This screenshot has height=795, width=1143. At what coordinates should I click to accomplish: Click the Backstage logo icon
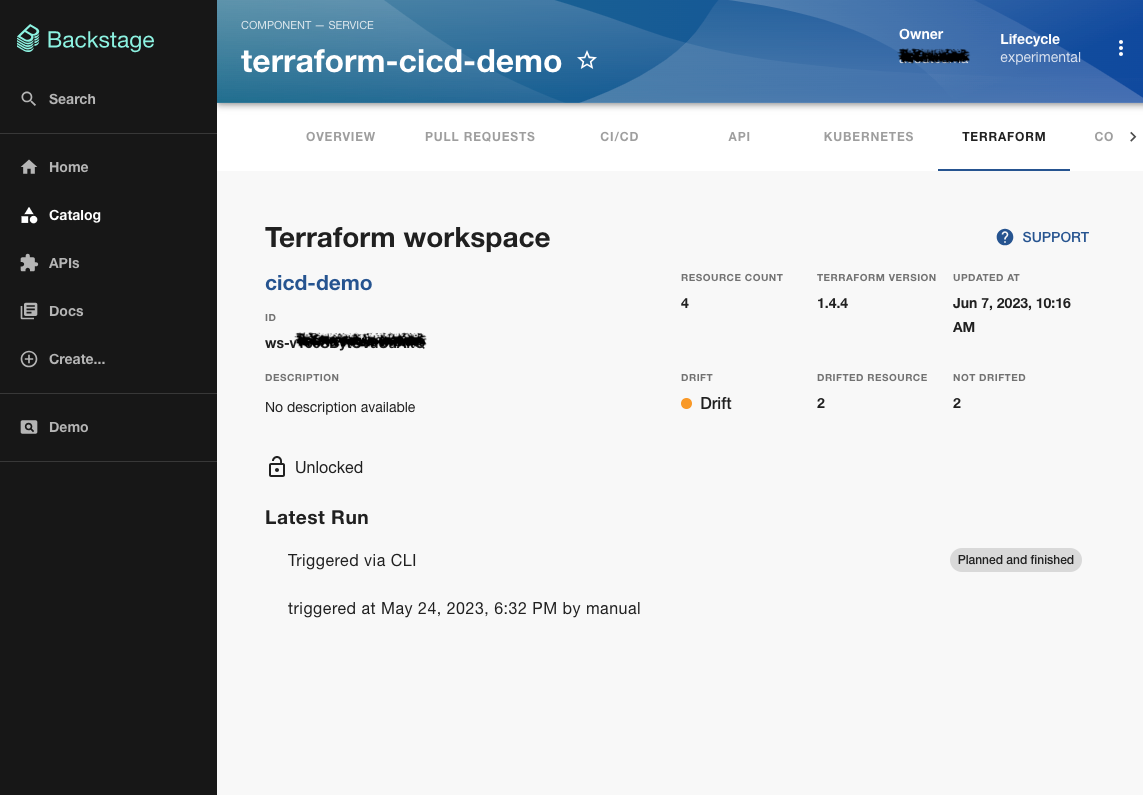pos(28,39)
